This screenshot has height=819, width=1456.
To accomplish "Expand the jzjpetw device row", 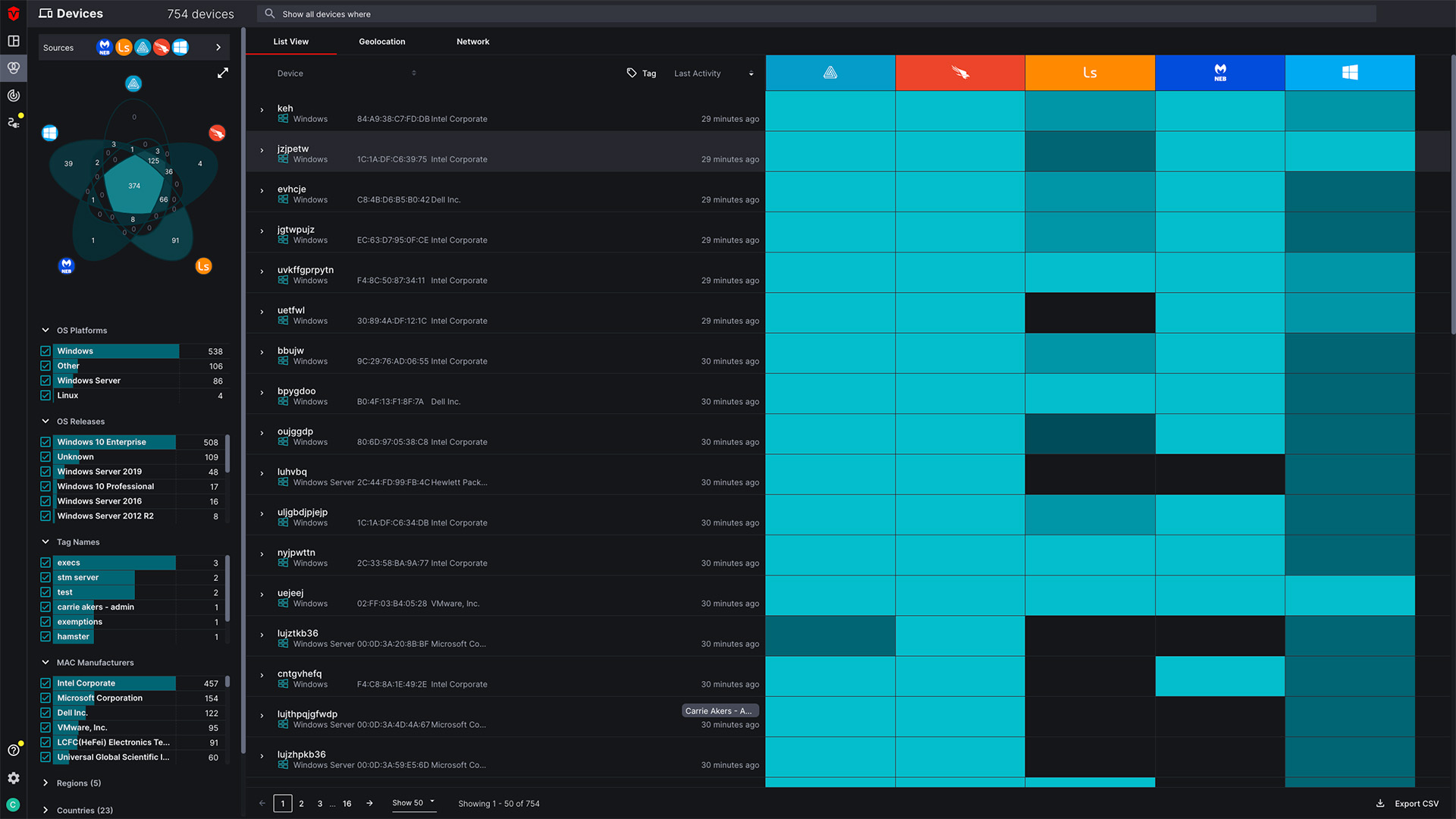I will [x=262, y=151].
